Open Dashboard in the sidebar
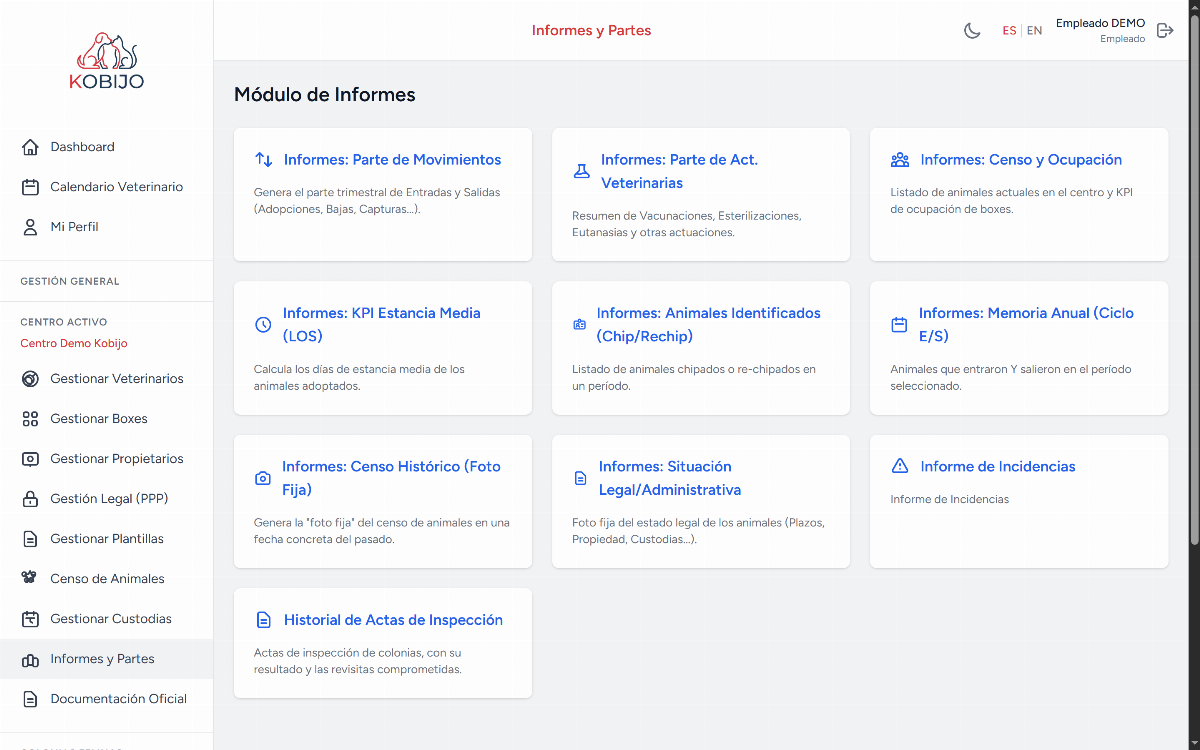 click(x=106, y=147)
